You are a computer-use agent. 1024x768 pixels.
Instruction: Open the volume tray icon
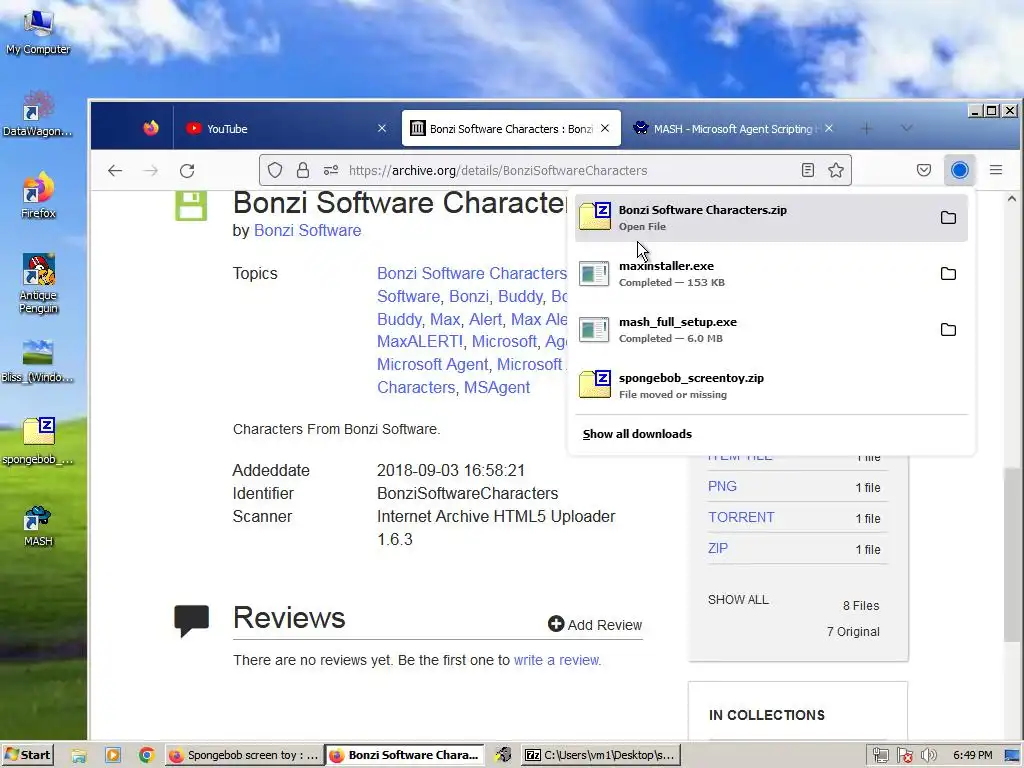tap(929, 756)
